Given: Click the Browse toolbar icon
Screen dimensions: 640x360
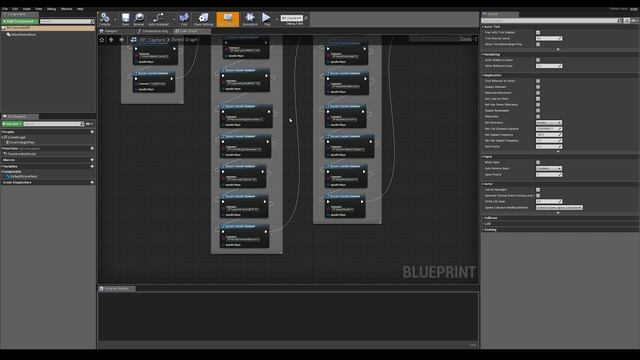Looking at the screenshot, I should click(x=139, y=18).
